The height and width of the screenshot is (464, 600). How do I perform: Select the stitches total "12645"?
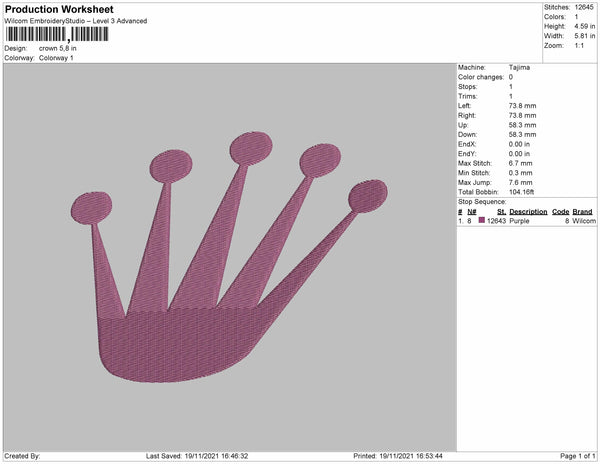coord(584,7)
